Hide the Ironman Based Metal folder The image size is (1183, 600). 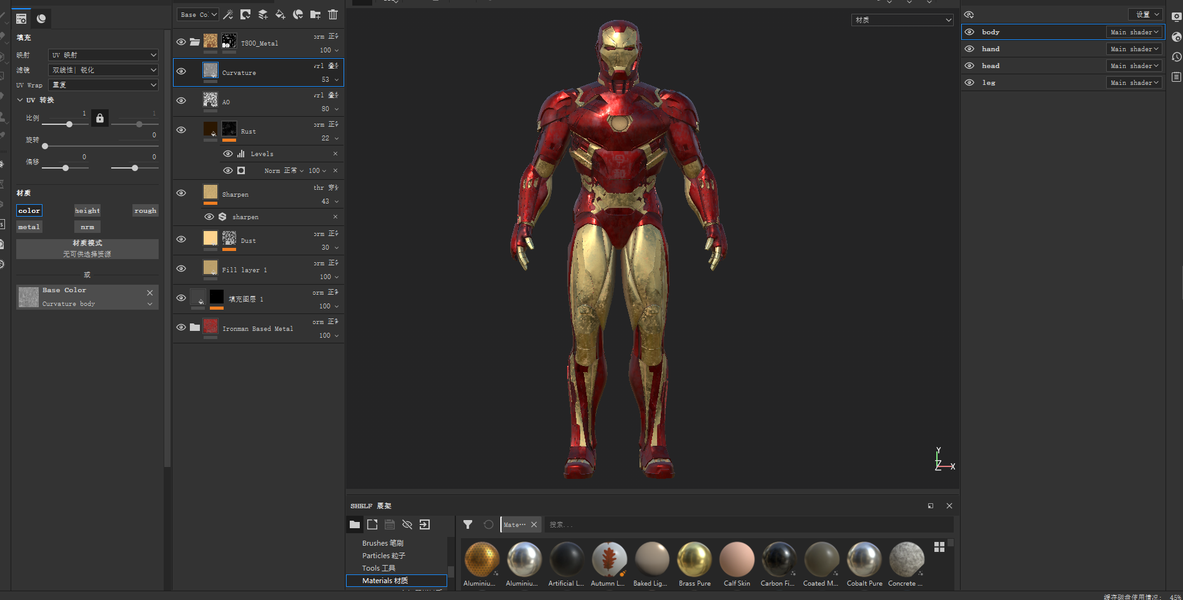[181, 328]
